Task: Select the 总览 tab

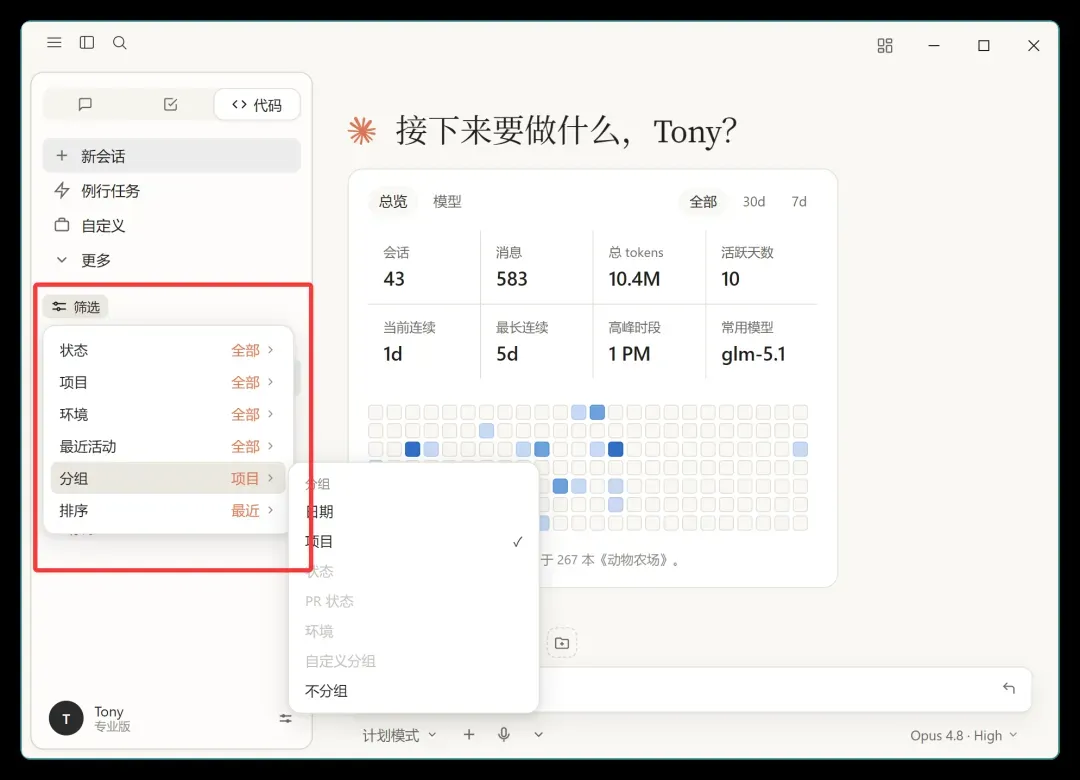Action: [x=393, y=202]
